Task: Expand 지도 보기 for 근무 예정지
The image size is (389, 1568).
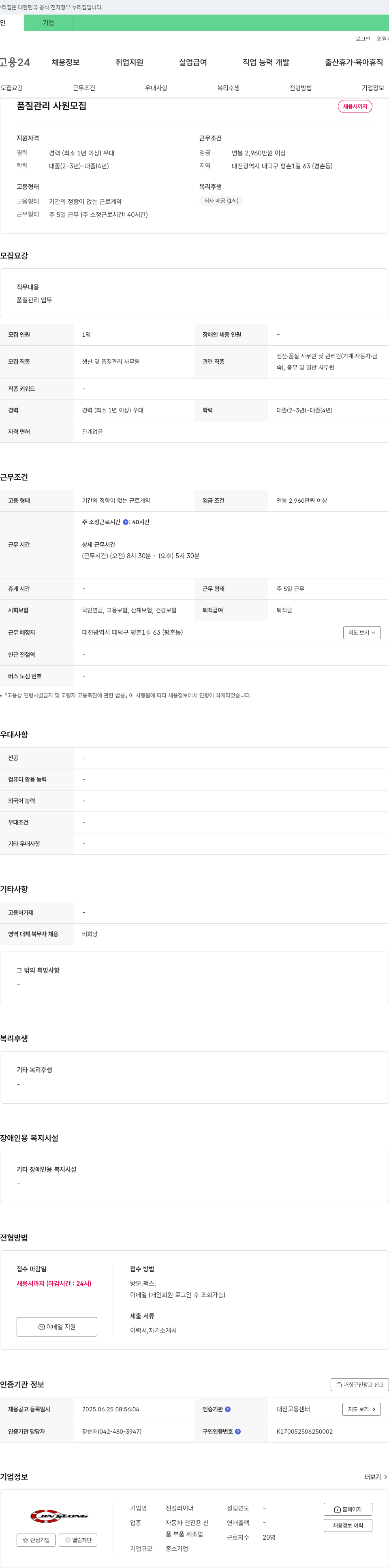Action: click(x=361, y=633)
